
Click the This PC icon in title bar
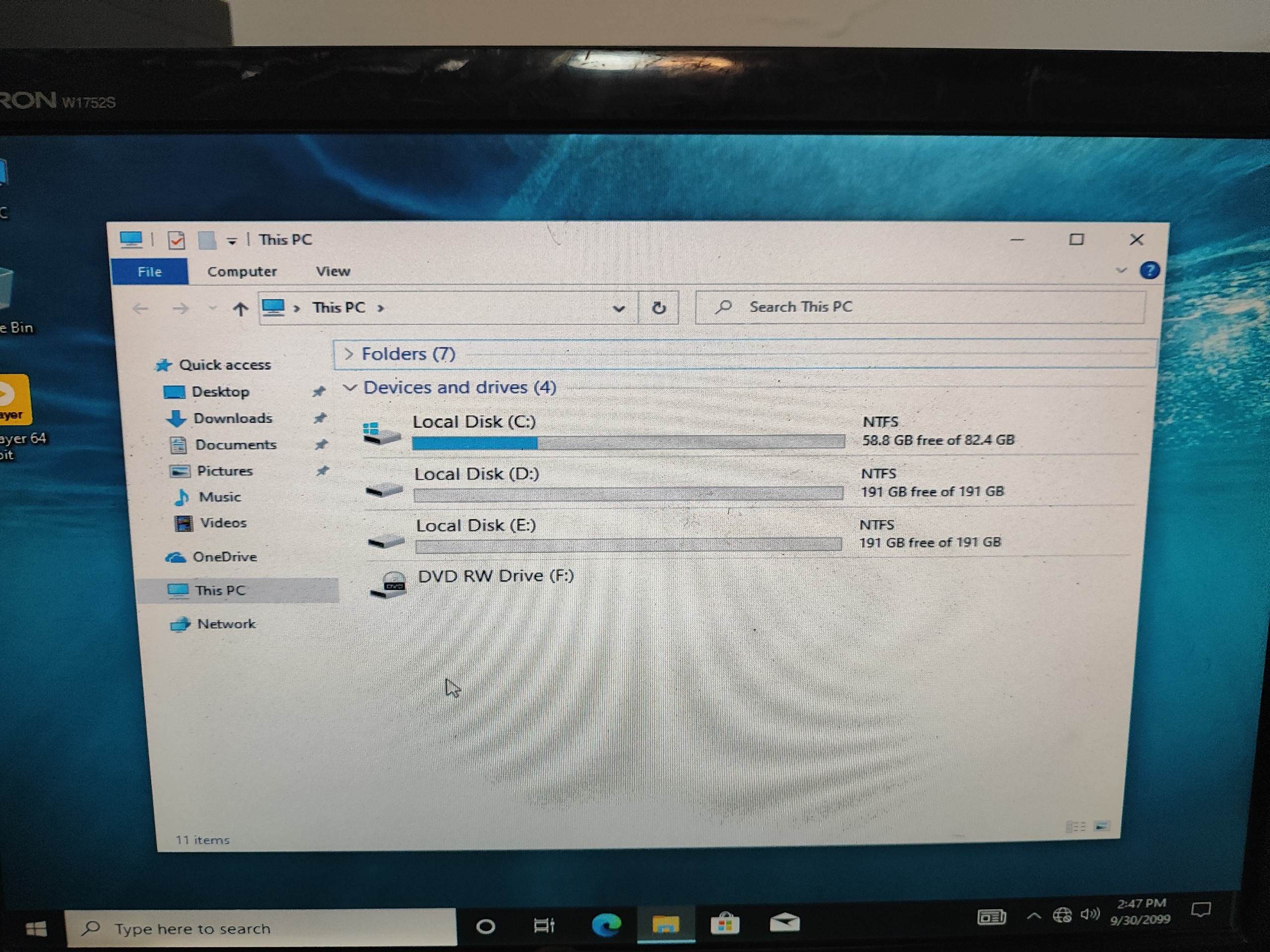pyautogui.click(x=131, y=239)
